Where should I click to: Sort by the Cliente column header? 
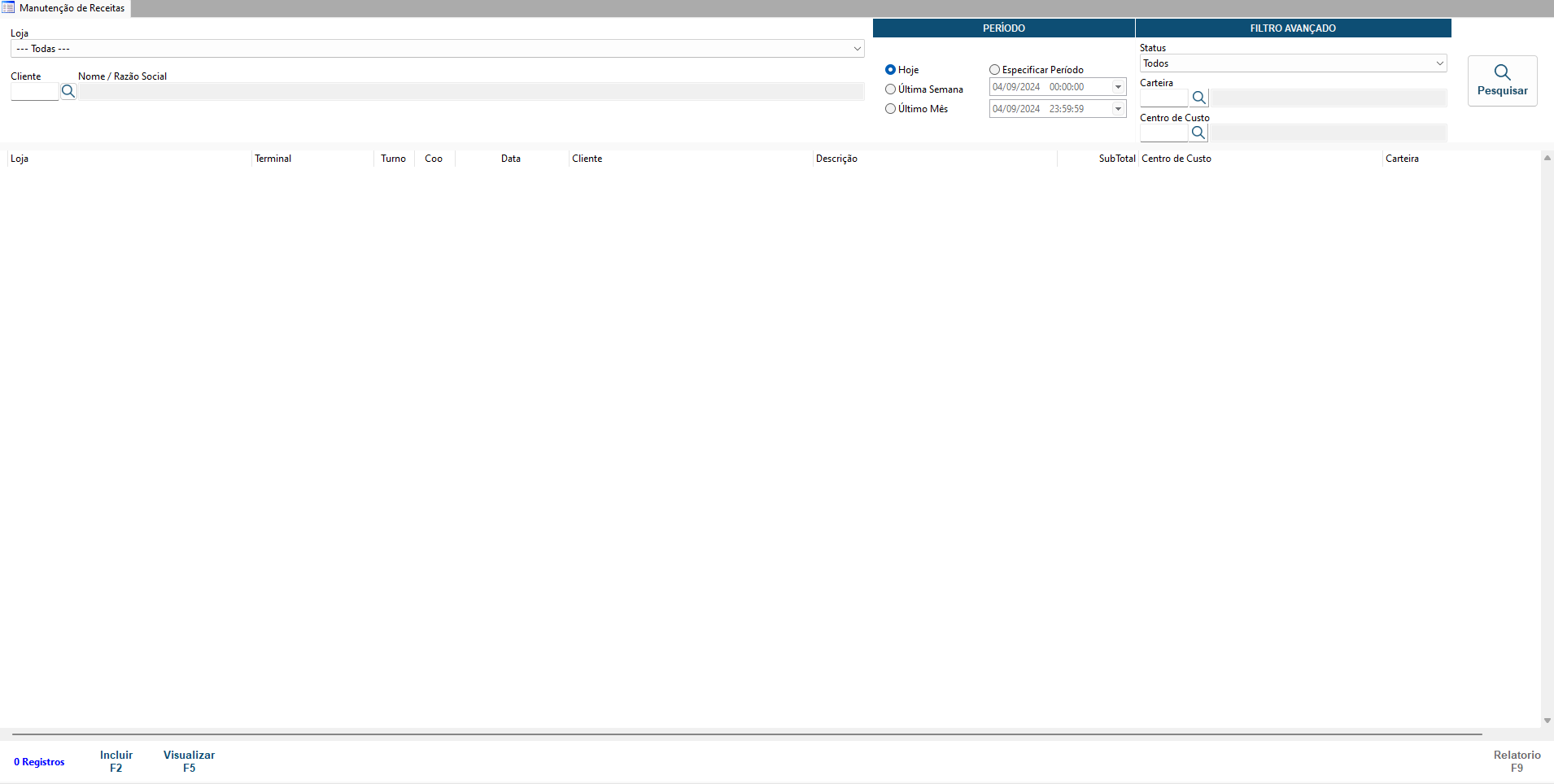click(691, 159)
